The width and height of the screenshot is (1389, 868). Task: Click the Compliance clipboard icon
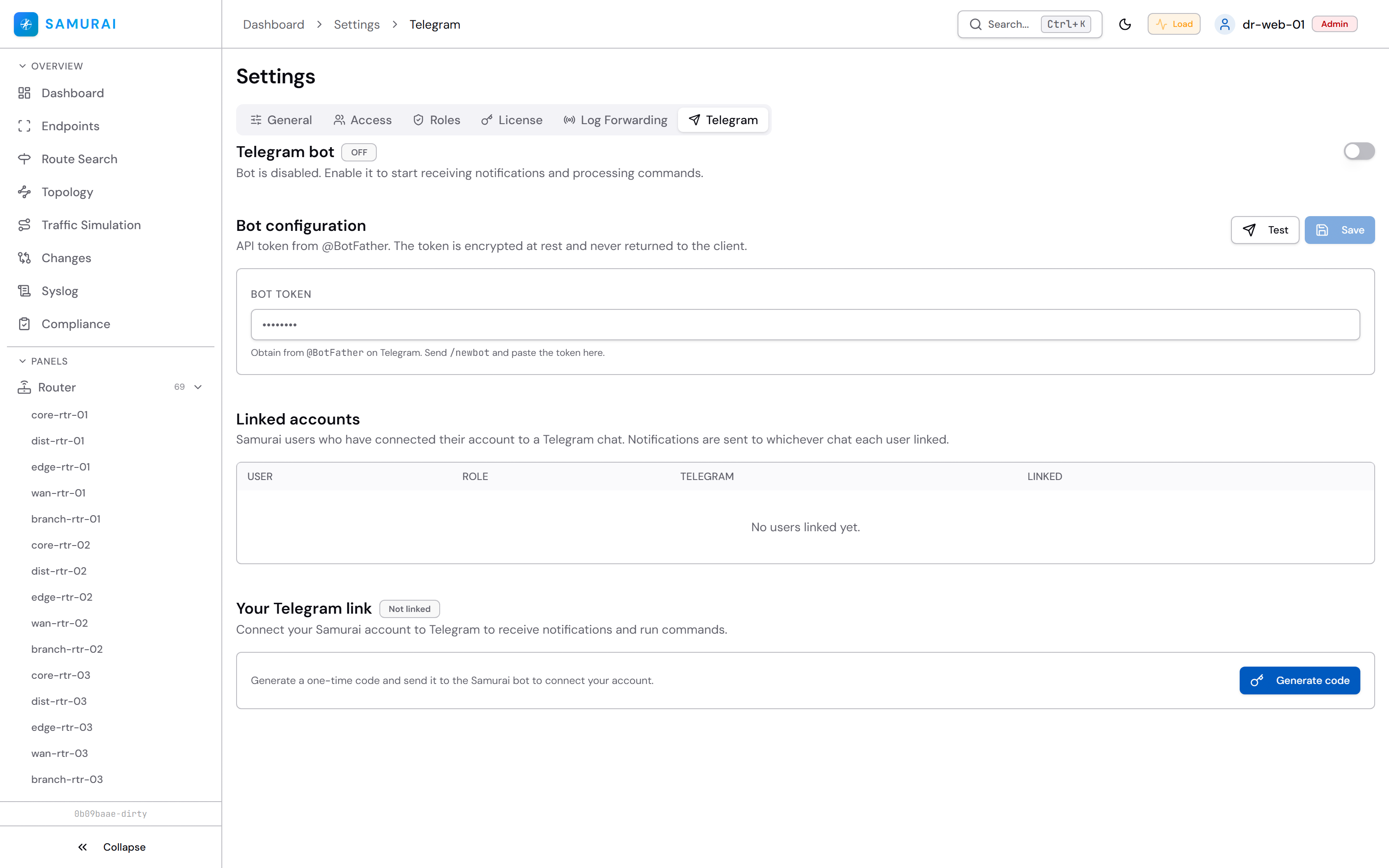click(x=24, y=324)
